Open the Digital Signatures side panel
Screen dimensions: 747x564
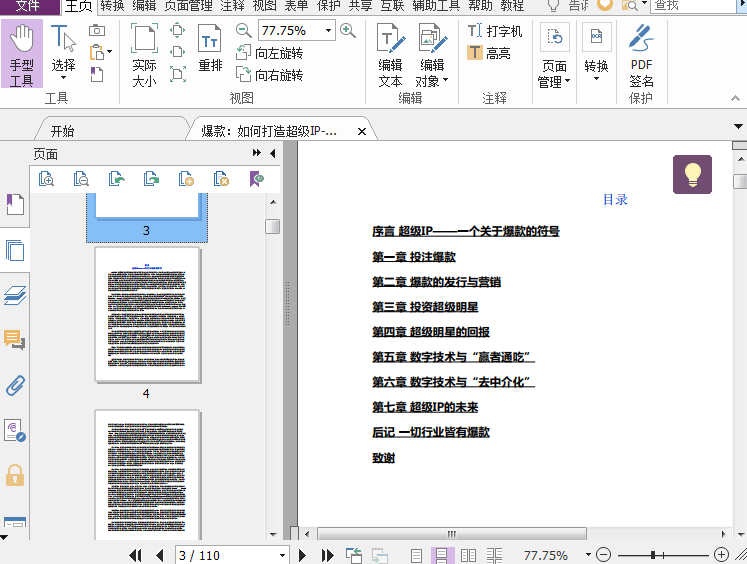point(15,430)
